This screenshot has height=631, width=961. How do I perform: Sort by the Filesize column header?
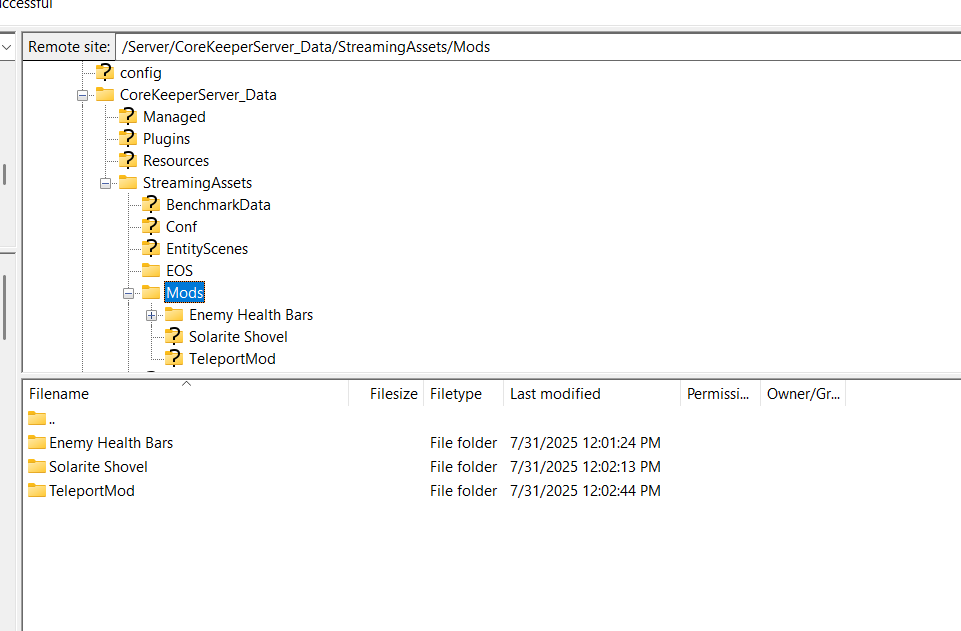pos(386,394)
